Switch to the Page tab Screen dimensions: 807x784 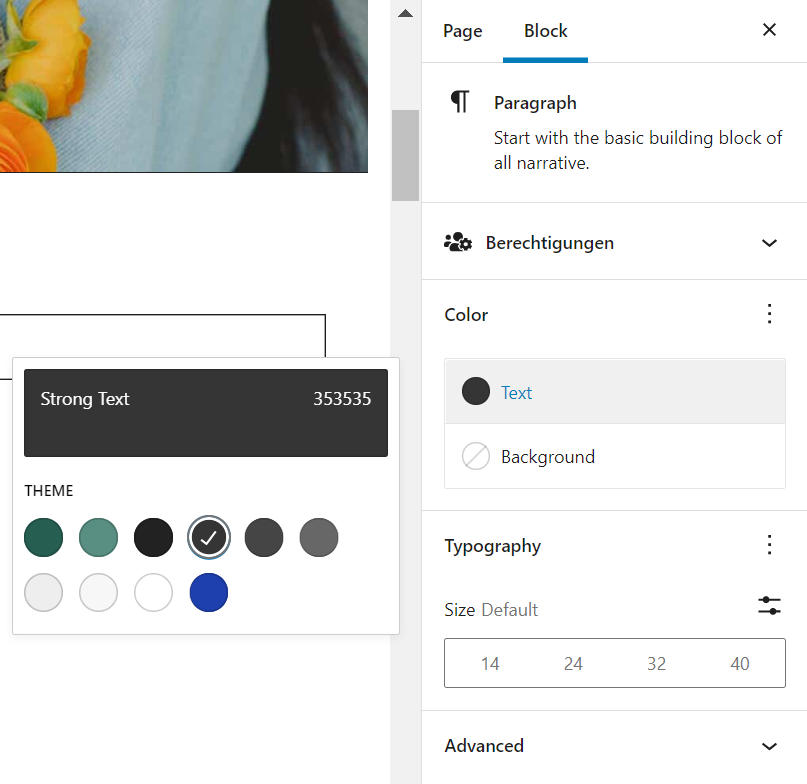click(x=462, y=31)
